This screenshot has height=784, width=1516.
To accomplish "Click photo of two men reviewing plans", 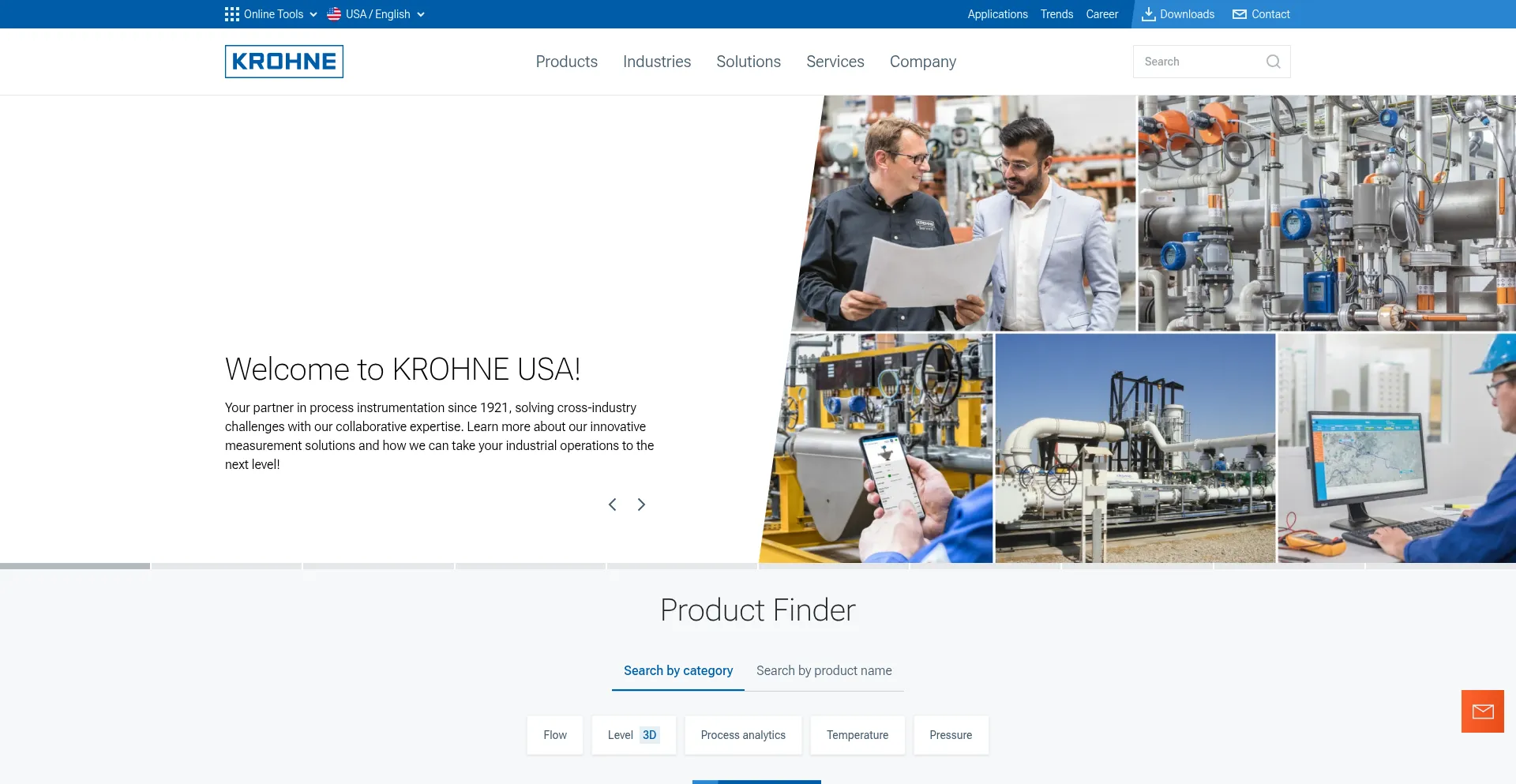I will [x=965, y=213].
